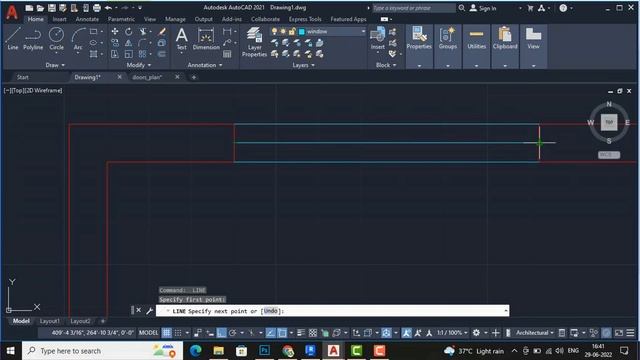
Task: Toggle MODEL space button in status bar
Action: [x=149, y=333]
